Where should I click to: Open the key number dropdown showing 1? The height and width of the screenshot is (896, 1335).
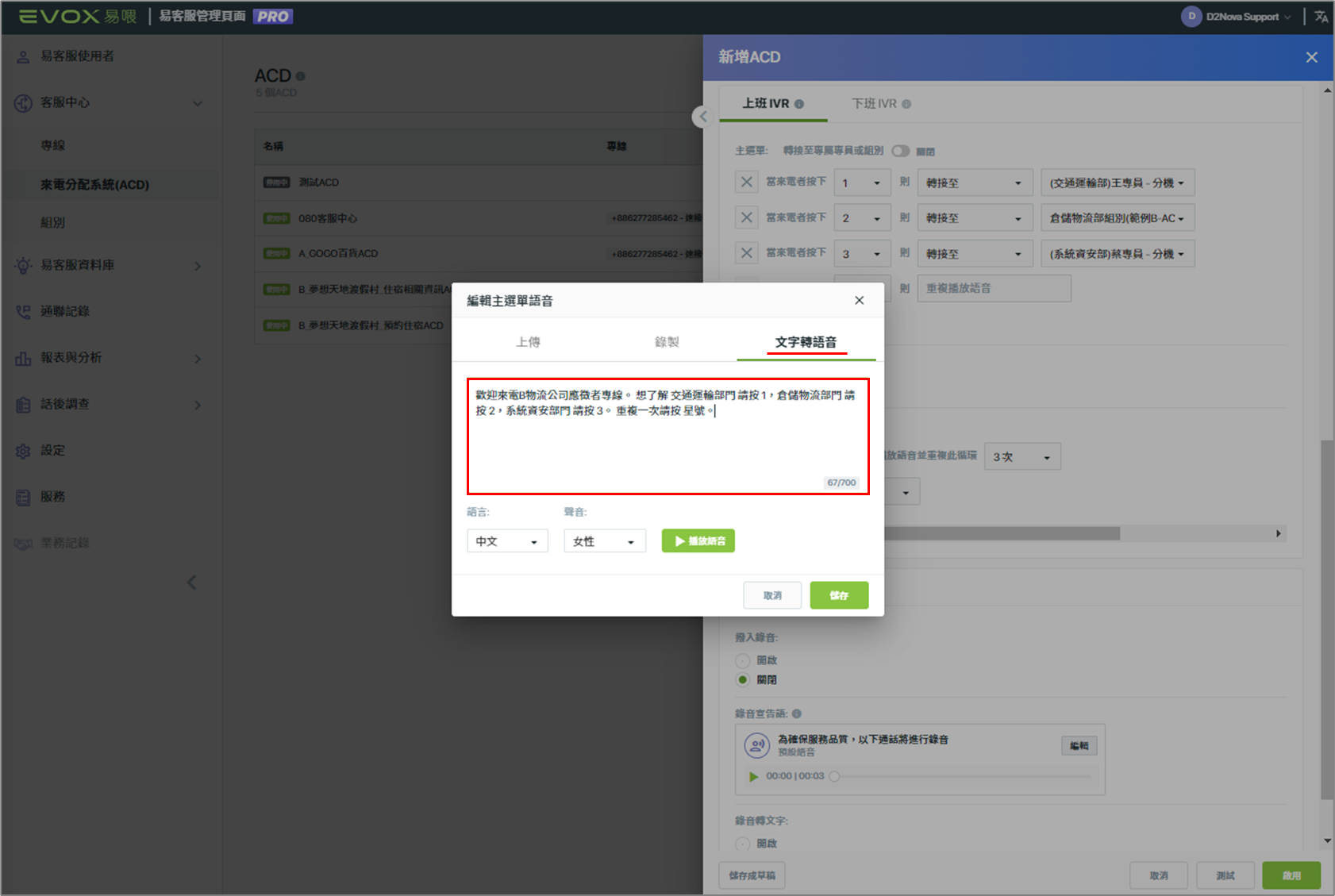(x=862, y=183)
